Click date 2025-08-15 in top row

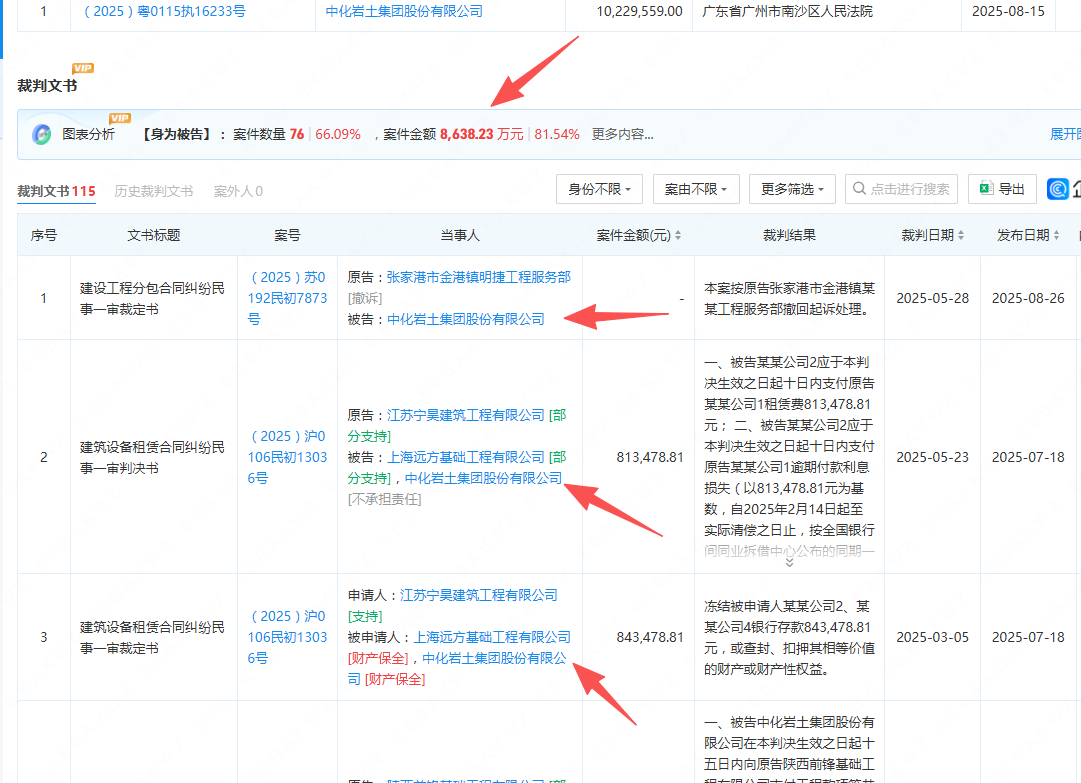coord(1008,11)
